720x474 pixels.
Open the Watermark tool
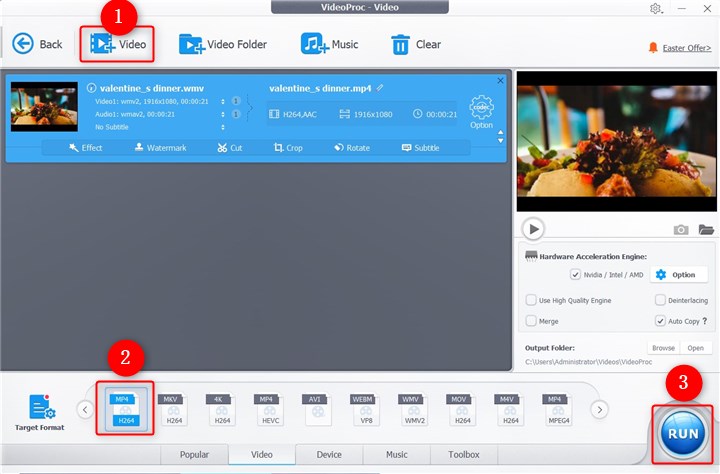click(x=160, y=147)
